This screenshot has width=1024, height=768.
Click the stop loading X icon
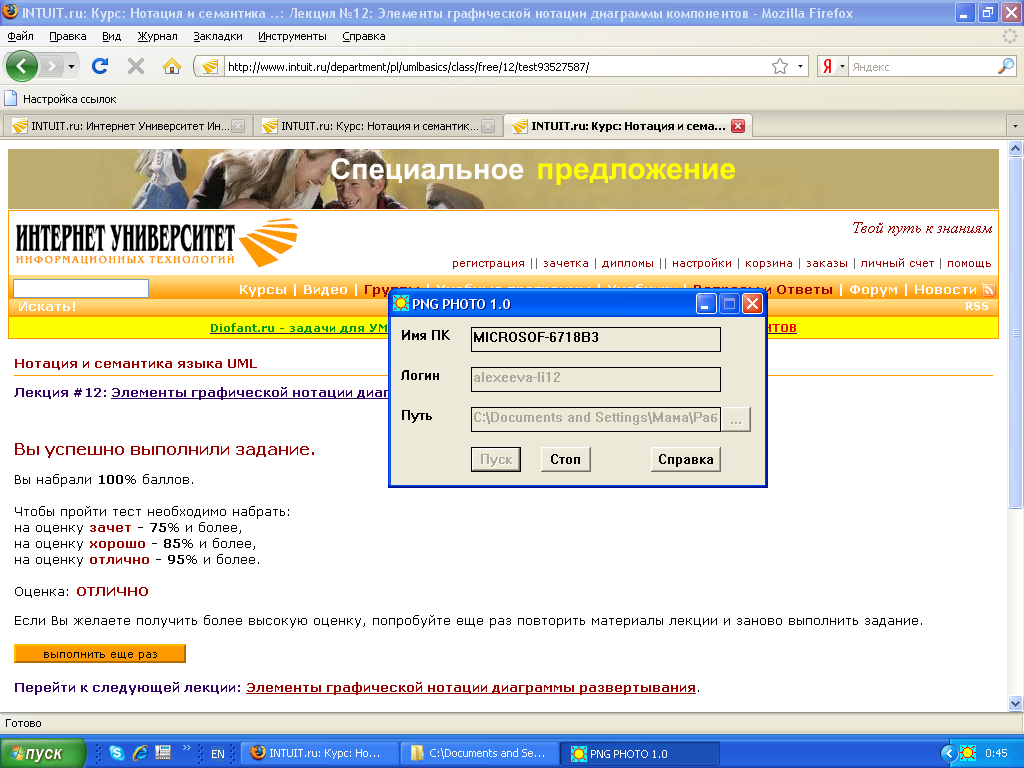[x=136, y=66]
